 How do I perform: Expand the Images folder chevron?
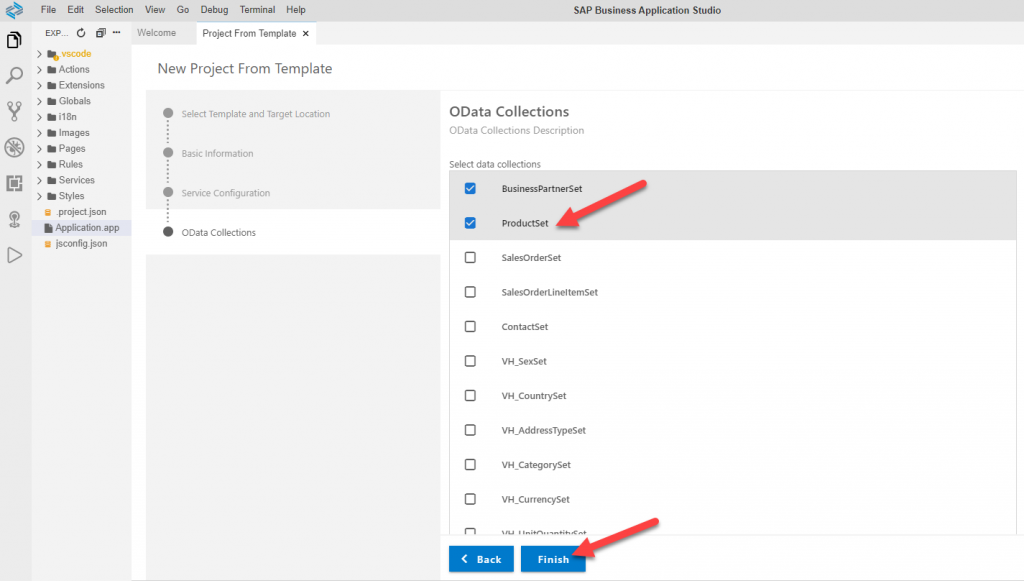[x=39, y=133]
